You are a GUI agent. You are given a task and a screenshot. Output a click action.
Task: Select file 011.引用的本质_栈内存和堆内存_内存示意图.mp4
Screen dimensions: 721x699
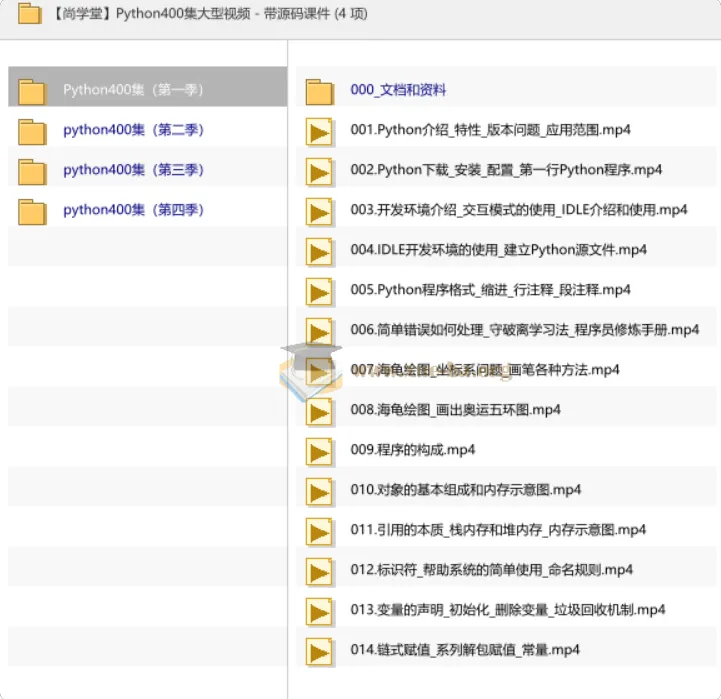[498, 530]
